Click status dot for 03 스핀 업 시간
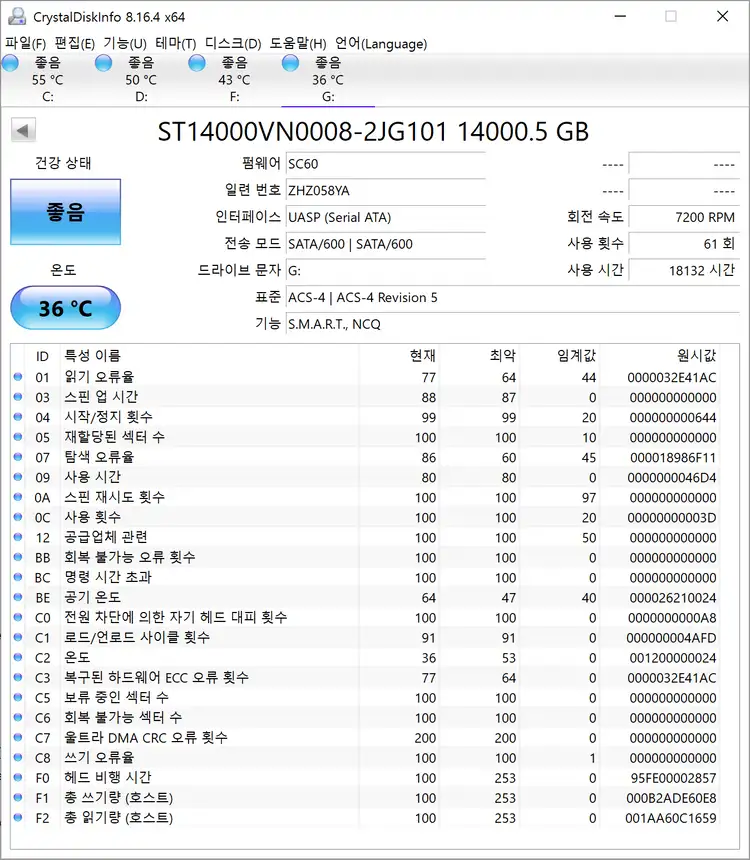This screenshot has height=860, width=750. click(18, 397)
